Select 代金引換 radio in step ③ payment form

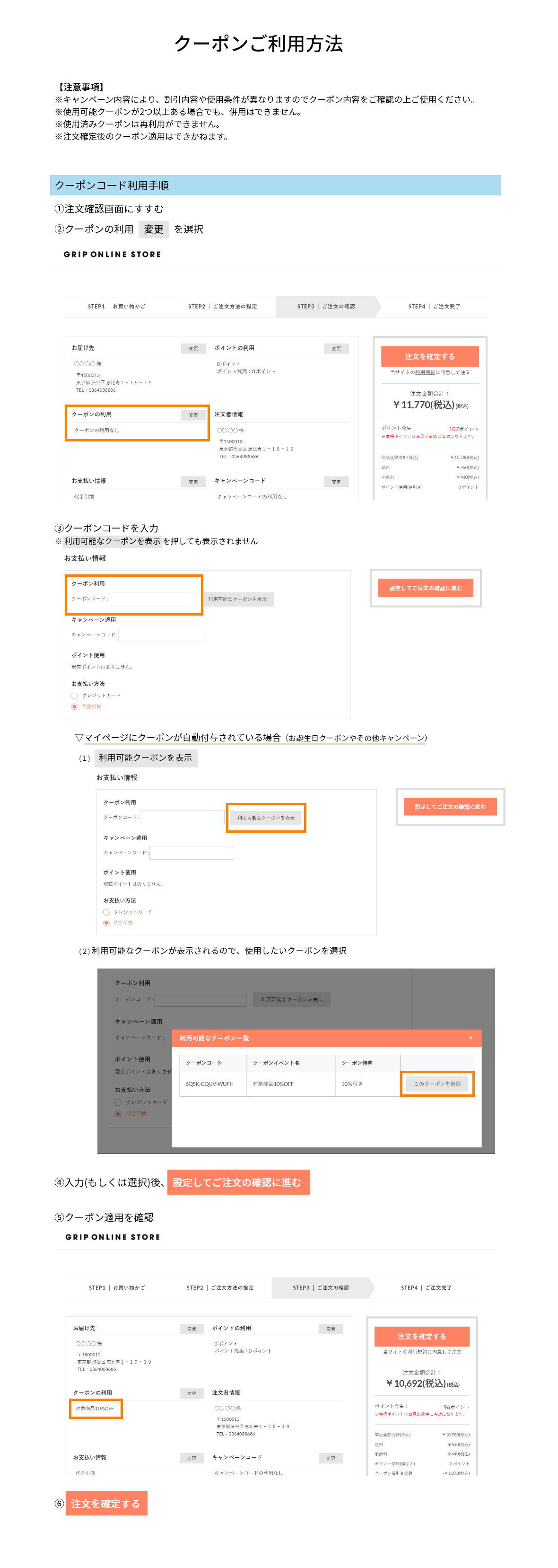click(x=75, y=707)
